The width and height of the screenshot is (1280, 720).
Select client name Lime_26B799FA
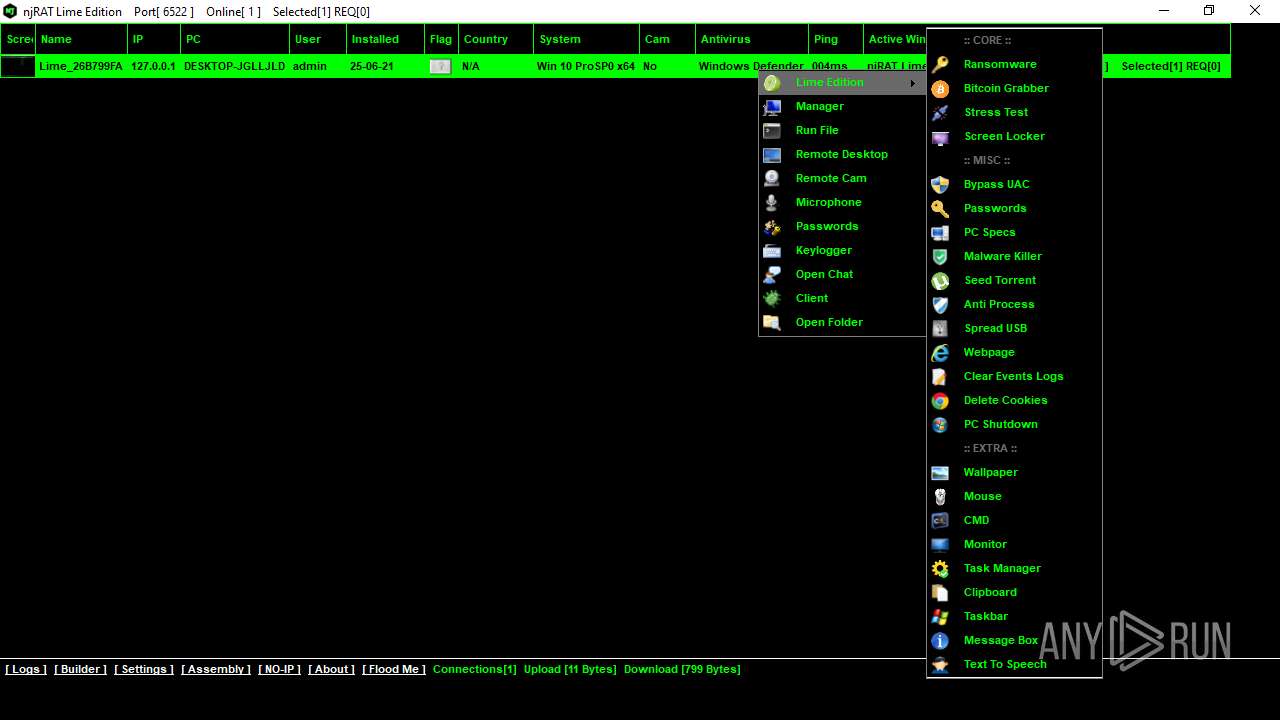pyautogui.click(x=81, y=66)
